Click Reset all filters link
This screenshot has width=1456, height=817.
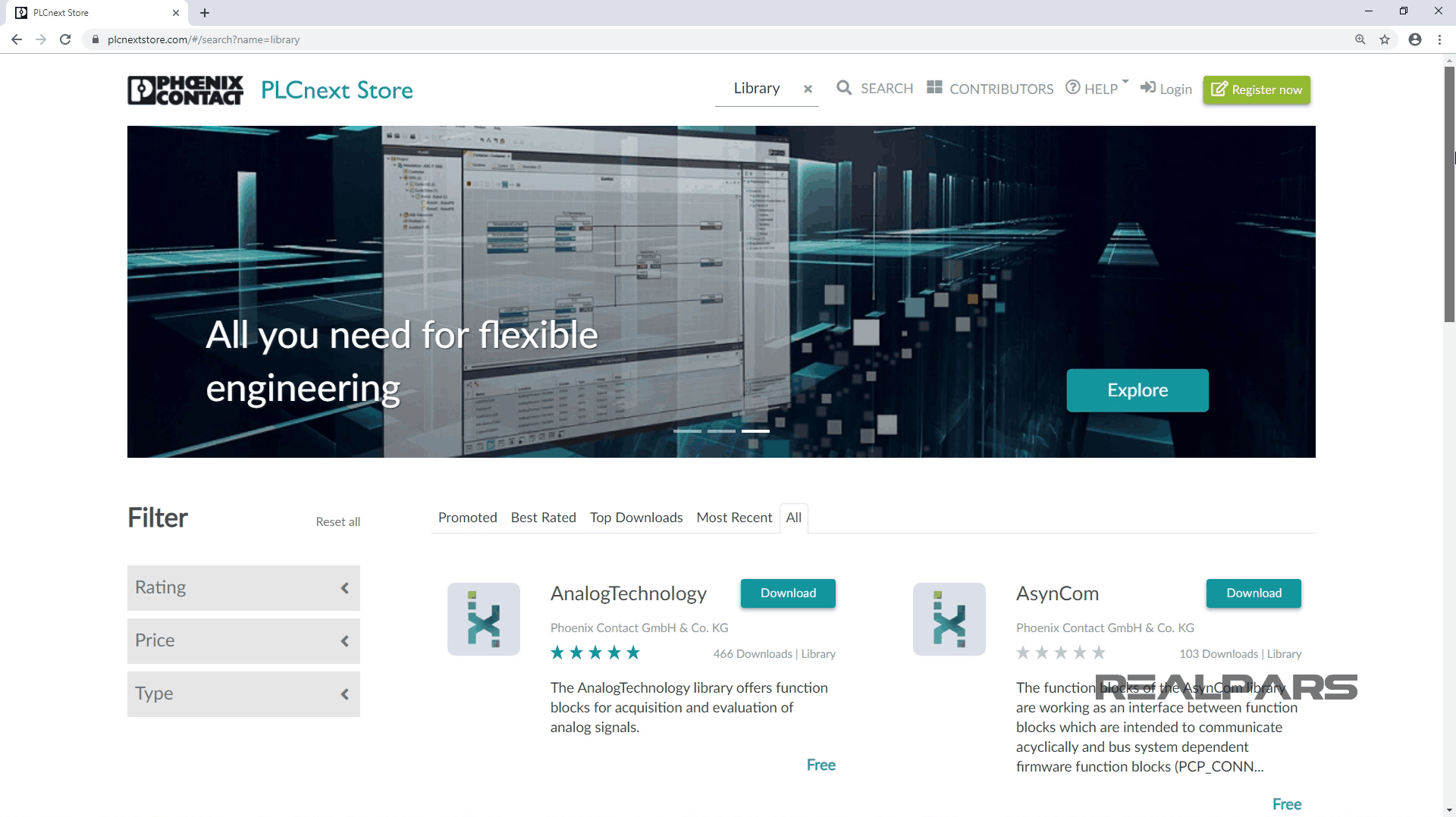(x=337, y=521)
